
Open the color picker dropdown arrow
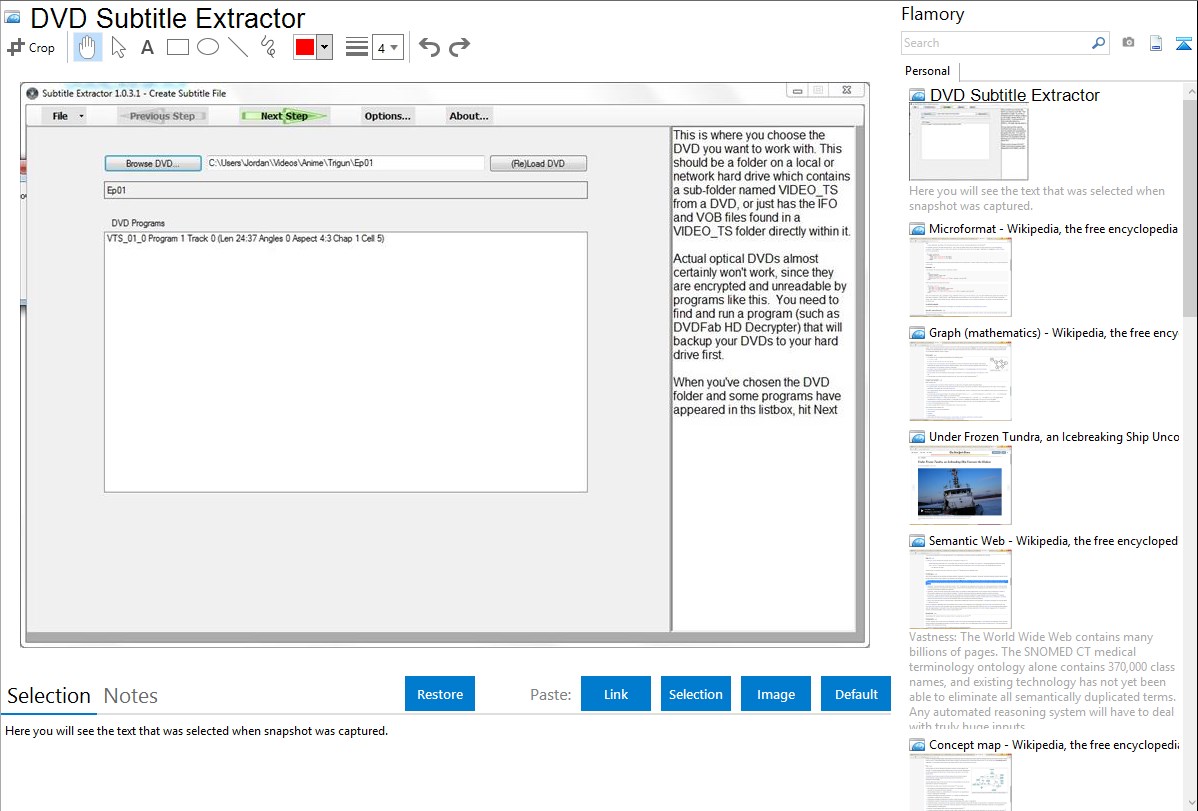tap(324, 47)
